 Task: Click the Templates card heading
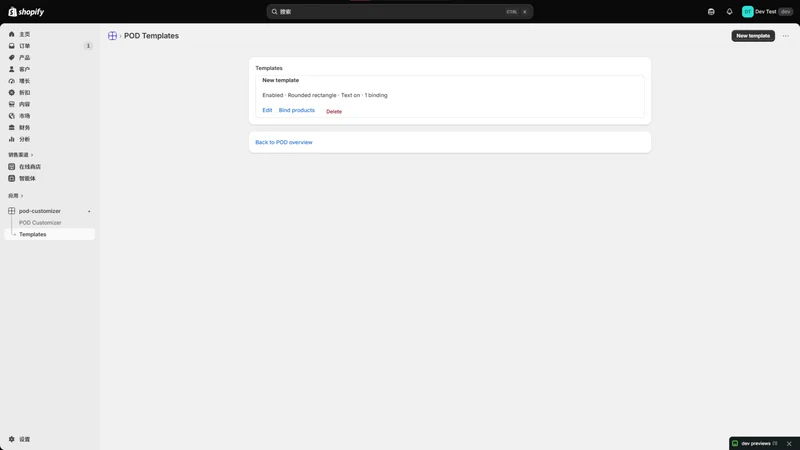tap(269, 68)
